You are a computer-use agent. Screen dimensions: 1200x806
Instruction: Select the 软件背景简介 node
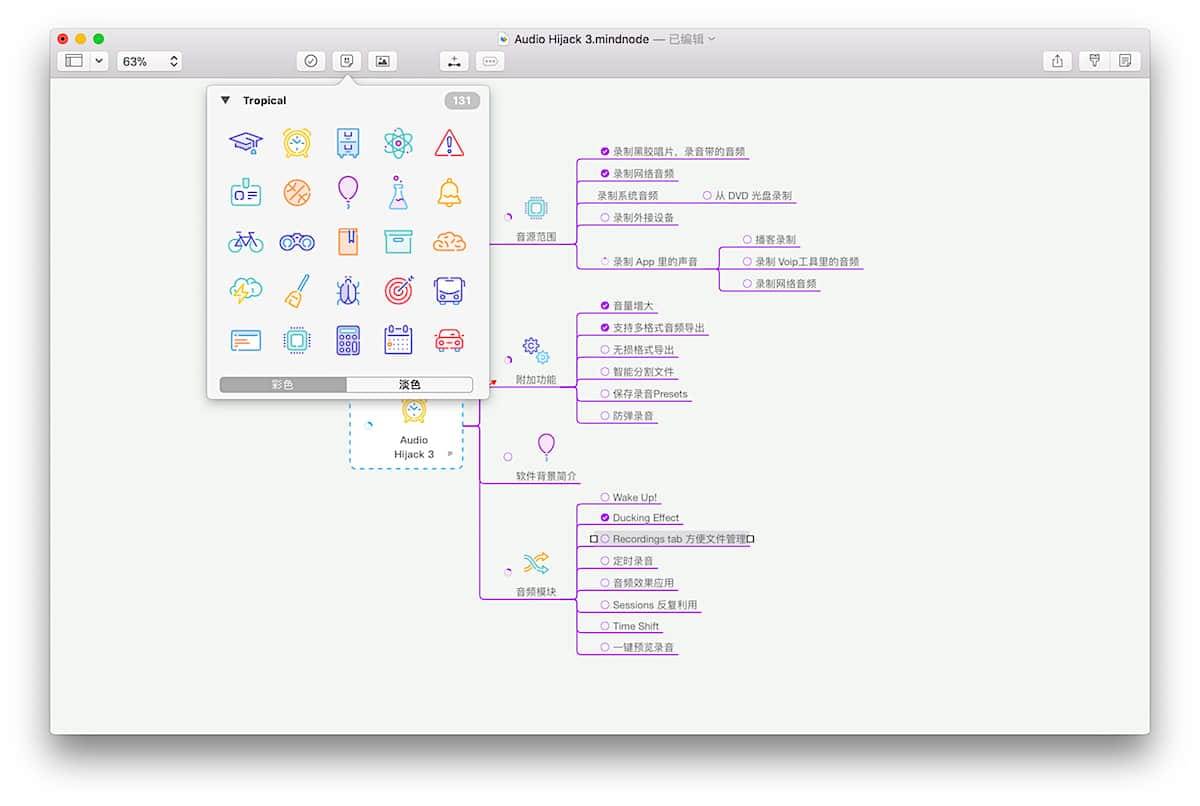[x=546, y=476]
